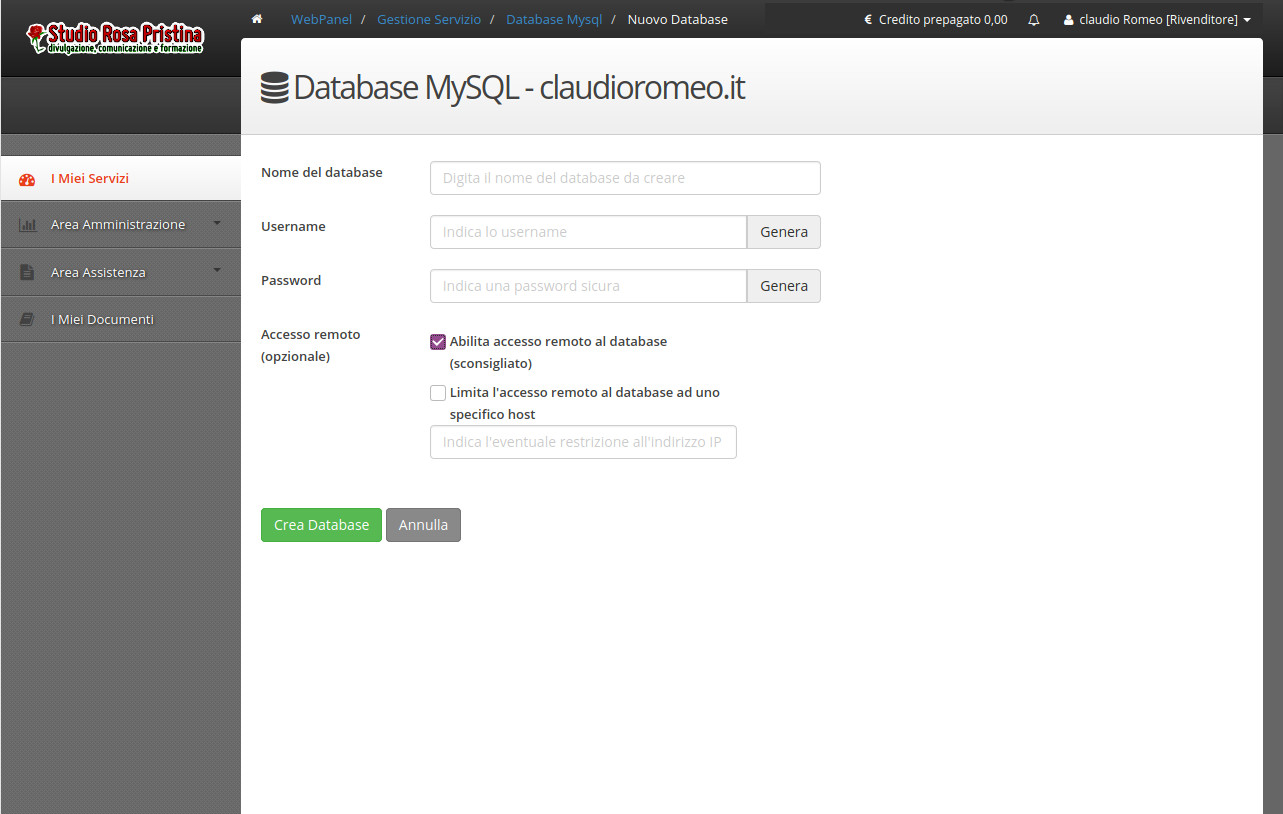Click the Accesso remoto (opzionale) label
1283x814 pixels.
pyautogui.click(x=311, y=345)
